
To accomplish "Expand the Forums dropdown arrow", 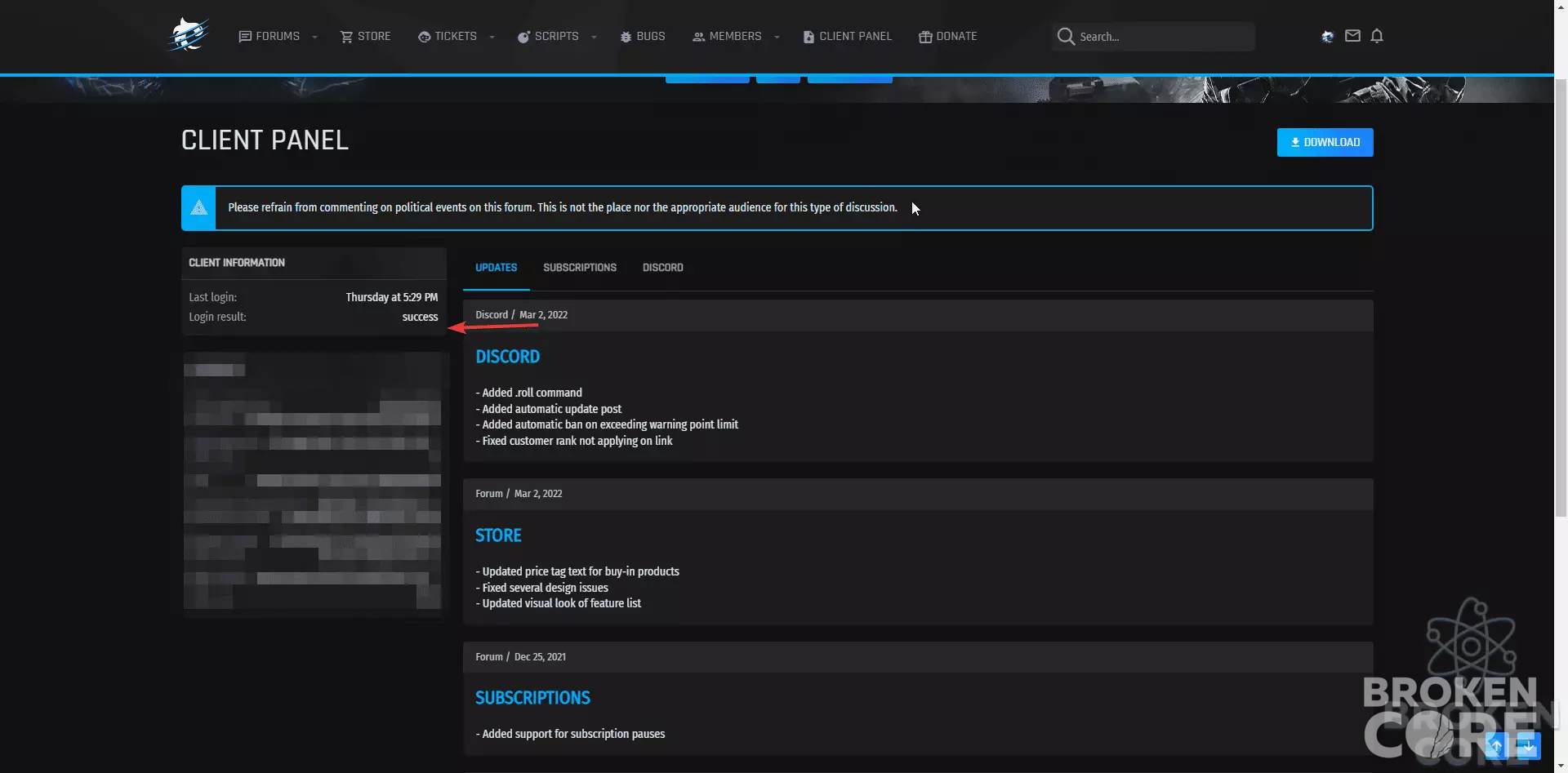I will click(314, 37).
